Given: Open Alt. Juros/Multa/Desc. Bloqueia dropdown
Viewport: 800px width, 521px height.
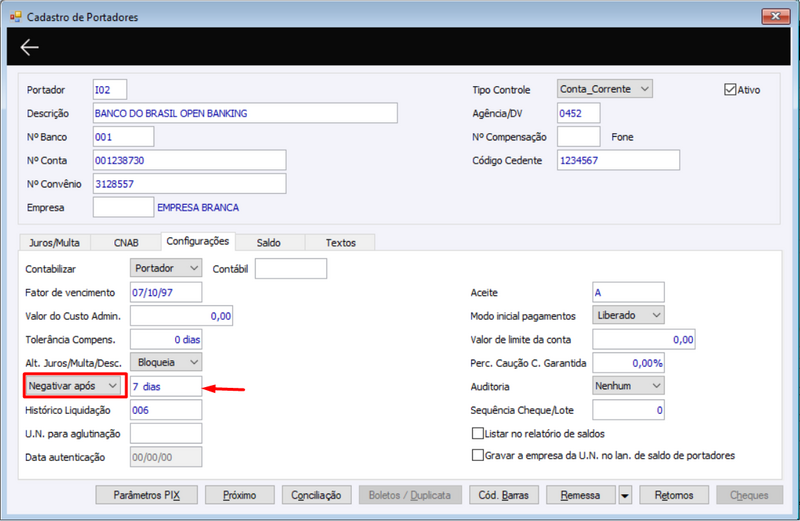Looking at the screenshot, I should pos(166,362).
